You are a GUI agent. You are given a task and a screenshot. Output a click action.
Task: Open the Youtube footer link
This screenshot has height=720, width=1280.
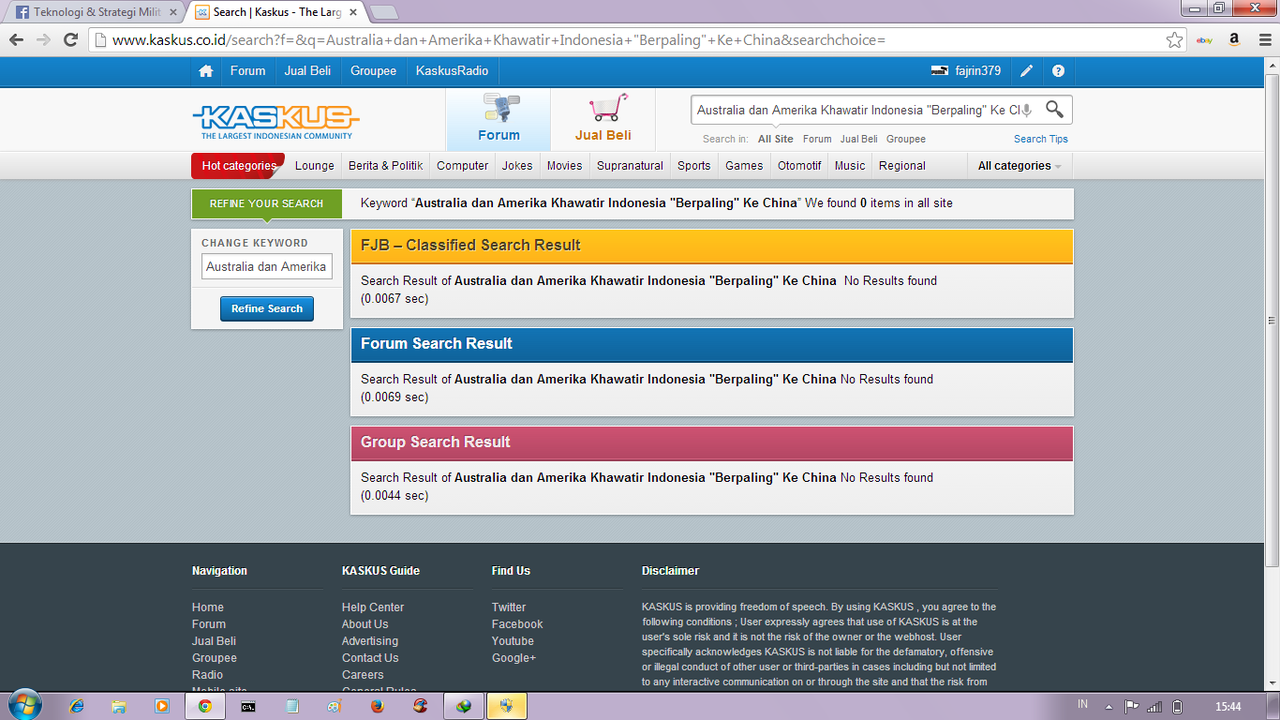coord(513,641)
